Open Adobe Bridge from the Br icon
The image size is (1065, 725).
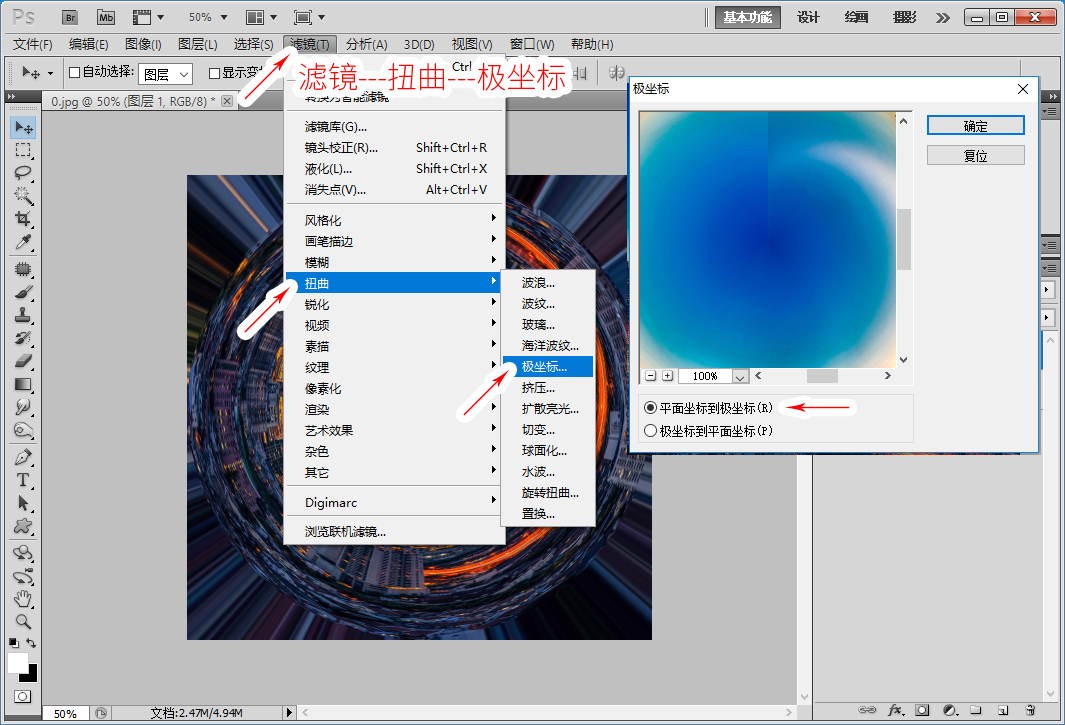pyautogui.click(x=70, y=18)
